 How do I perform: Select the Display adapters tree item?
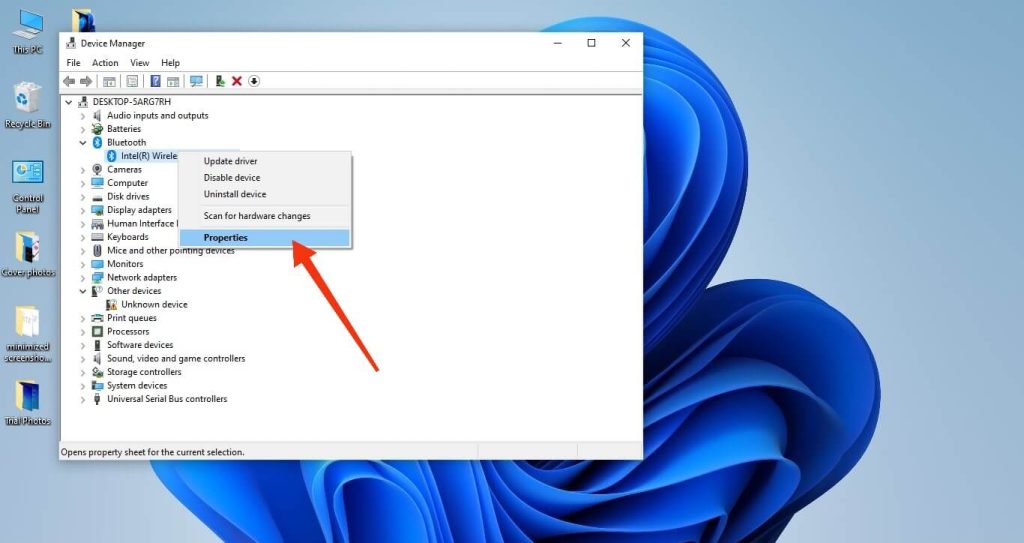pyautogui.click(x=139, y=210)
